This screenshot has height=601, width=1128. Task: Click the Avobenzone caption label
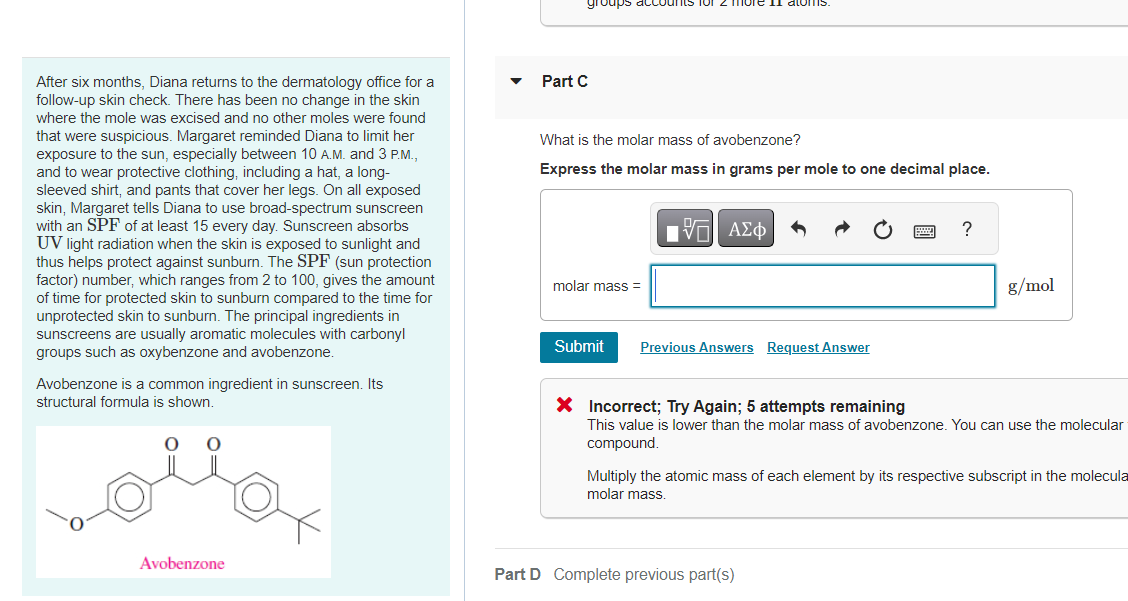pyautogui.click(x=182, y=564)
